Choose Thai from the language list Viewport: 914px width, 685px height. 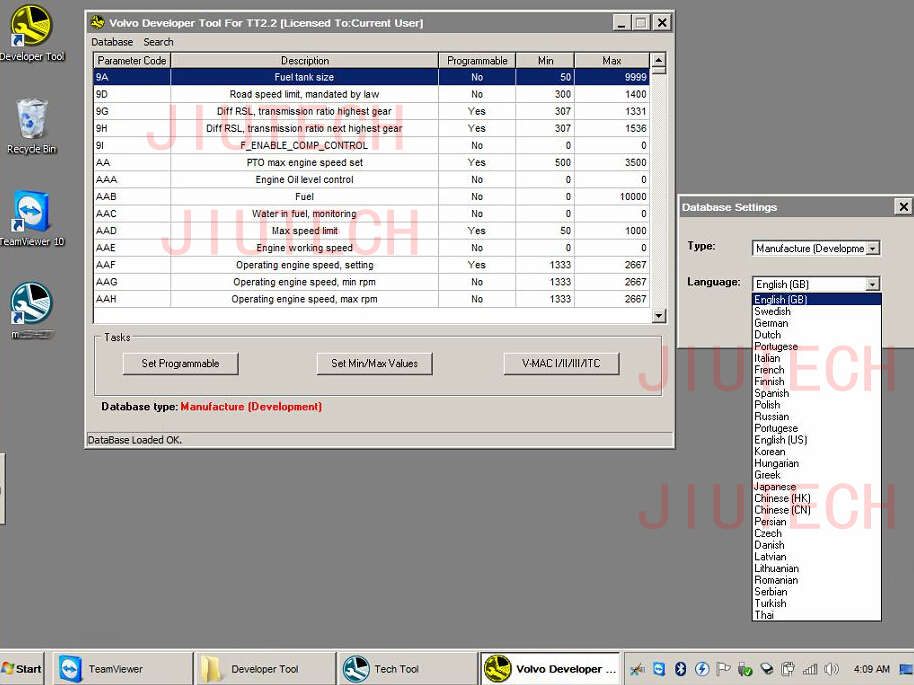817,614
